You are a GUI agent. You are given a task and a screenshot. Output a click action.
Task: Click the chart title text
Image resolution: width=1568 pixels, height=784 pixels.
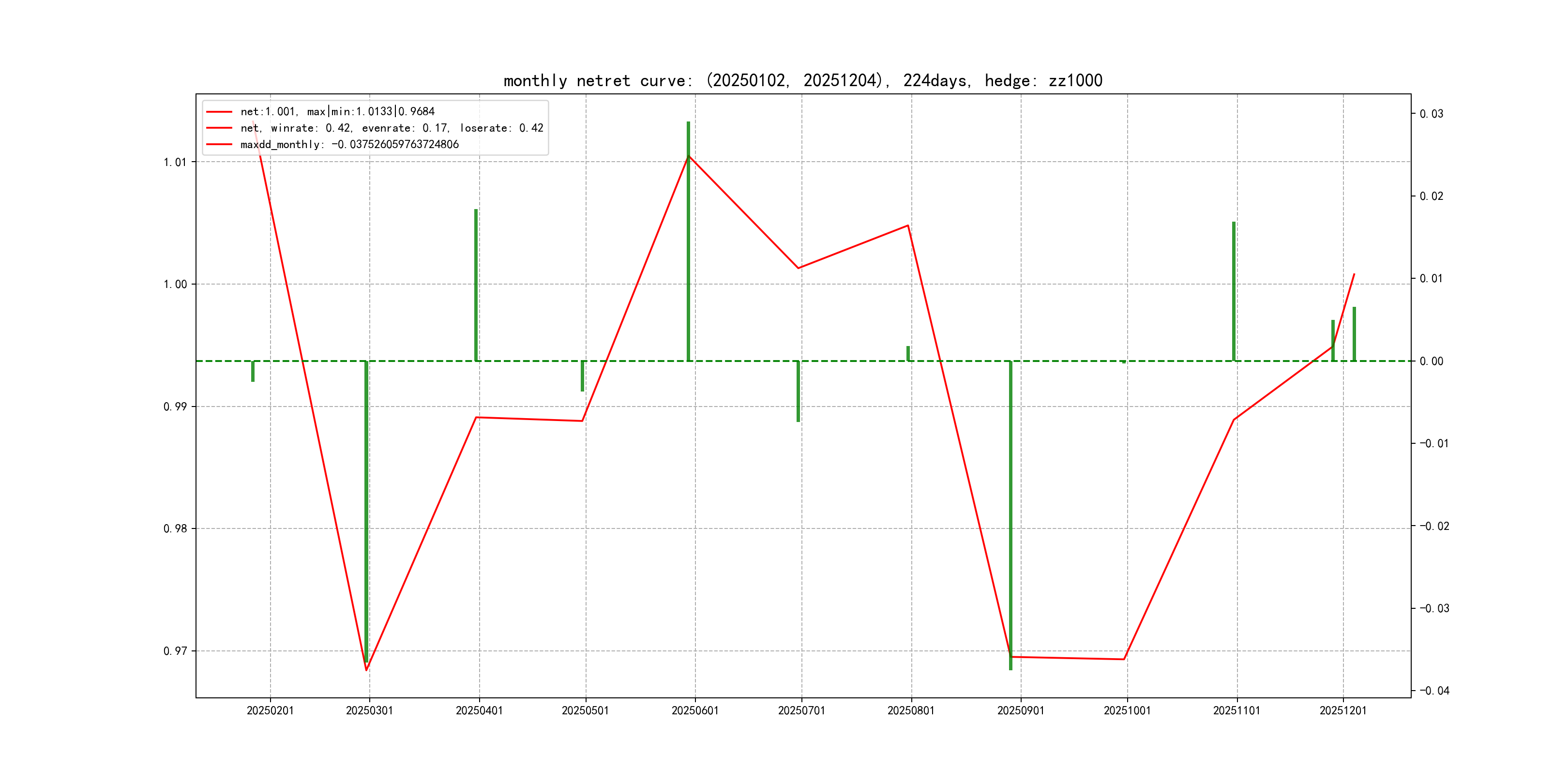(803, 80)
